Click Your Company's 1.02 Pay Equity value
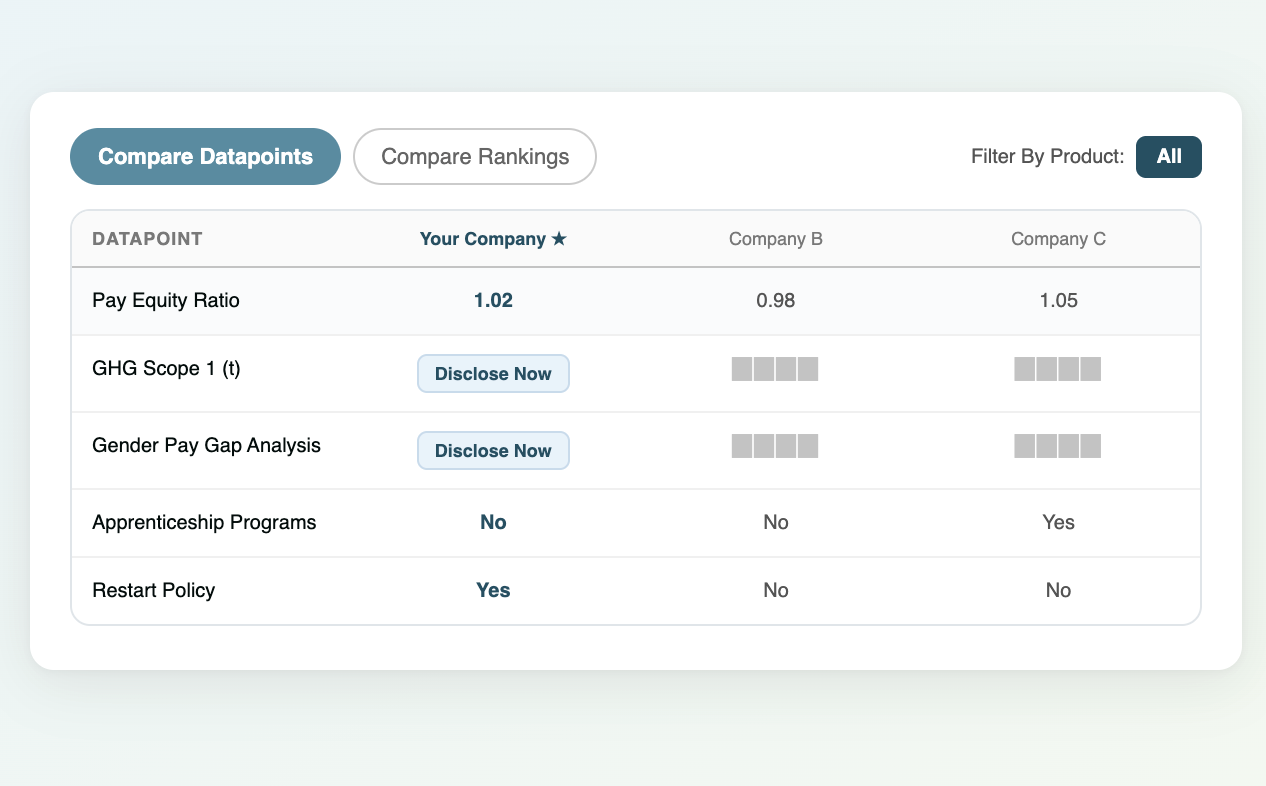Screen dimensions: 1266x786 (493, 300)
